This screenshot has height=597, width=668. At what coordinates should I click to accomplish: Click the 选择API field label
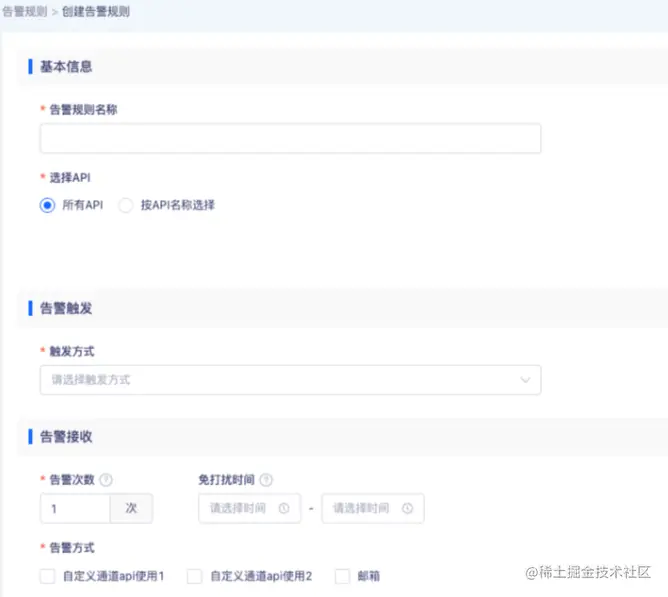tap(70, 177)
